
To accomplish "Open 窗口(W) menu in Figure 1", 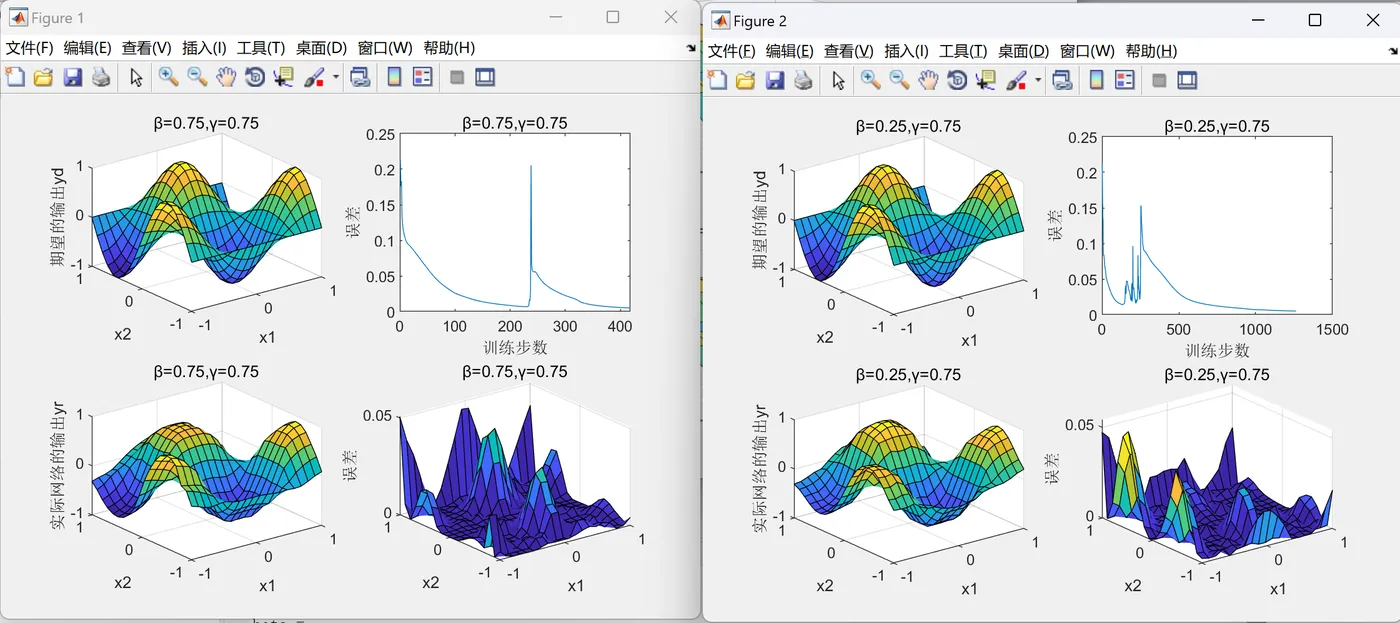I will pos(385,48).
